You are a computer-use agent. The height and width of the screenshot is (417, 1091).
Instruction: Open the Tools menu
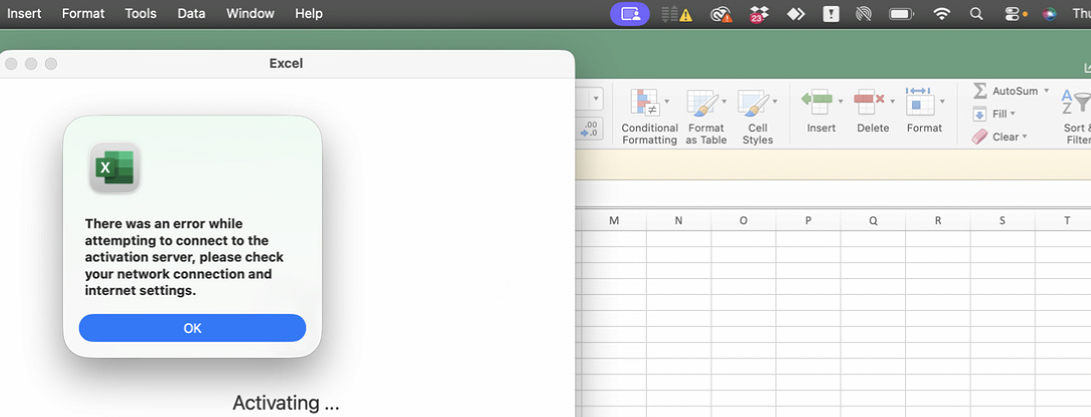141,13
